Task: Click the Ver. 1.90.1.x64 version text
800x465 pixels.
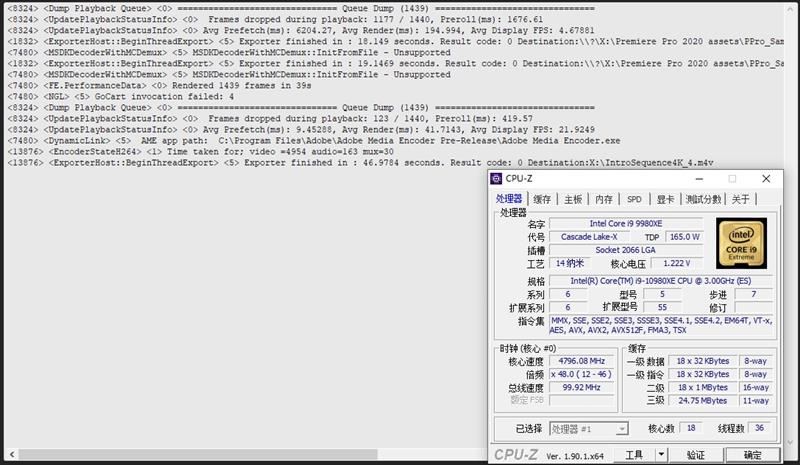Action: click(575, 456)
